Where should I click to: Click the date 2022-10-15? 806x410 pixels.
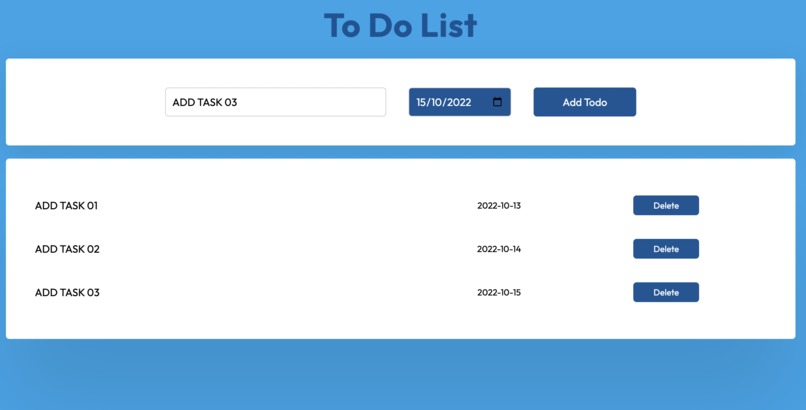tap(499, 292)
